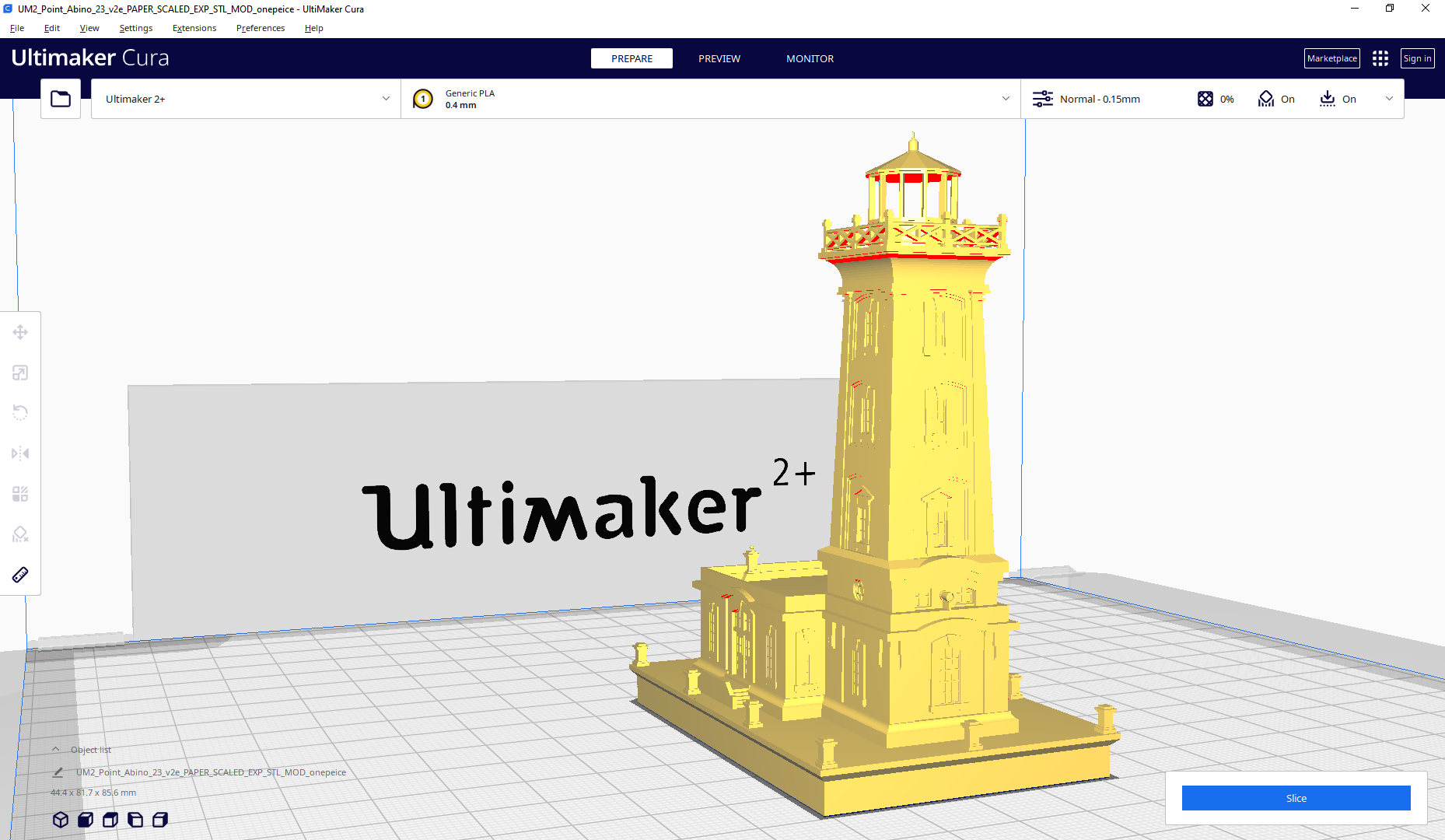Open the application switcher grid icon
The width and height of the screenshot is (1445, 840).
[x=1380, y=58]
